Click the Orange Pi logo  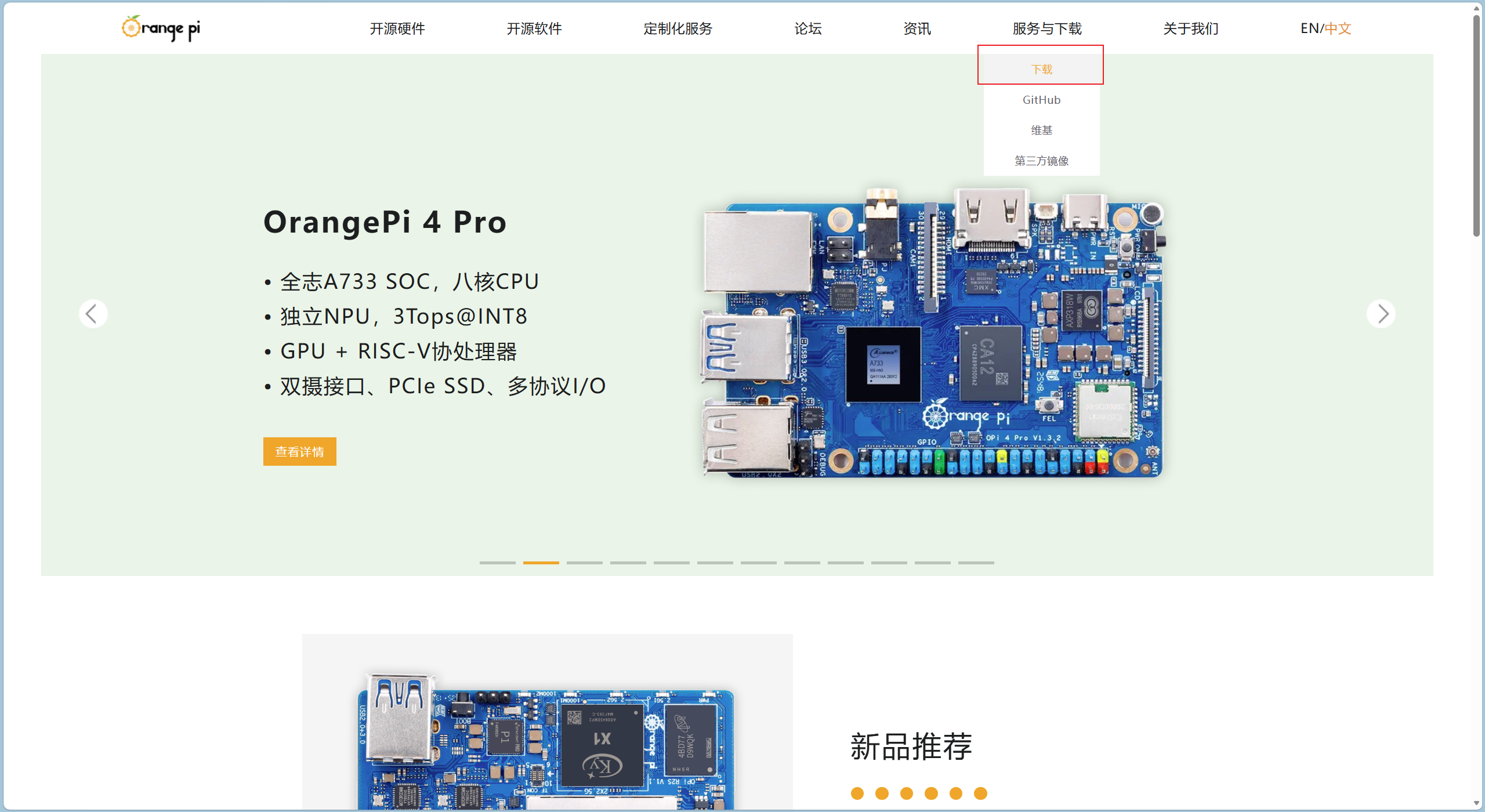point(161,28)
